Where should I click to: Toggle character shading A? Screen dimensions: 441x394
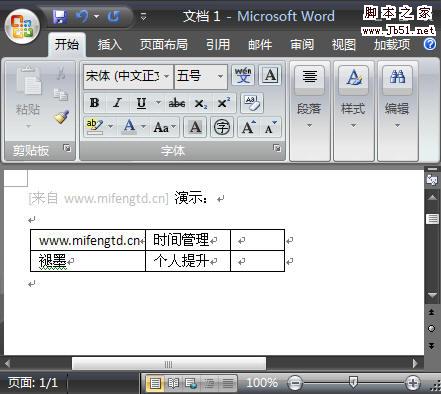[195, 127]
